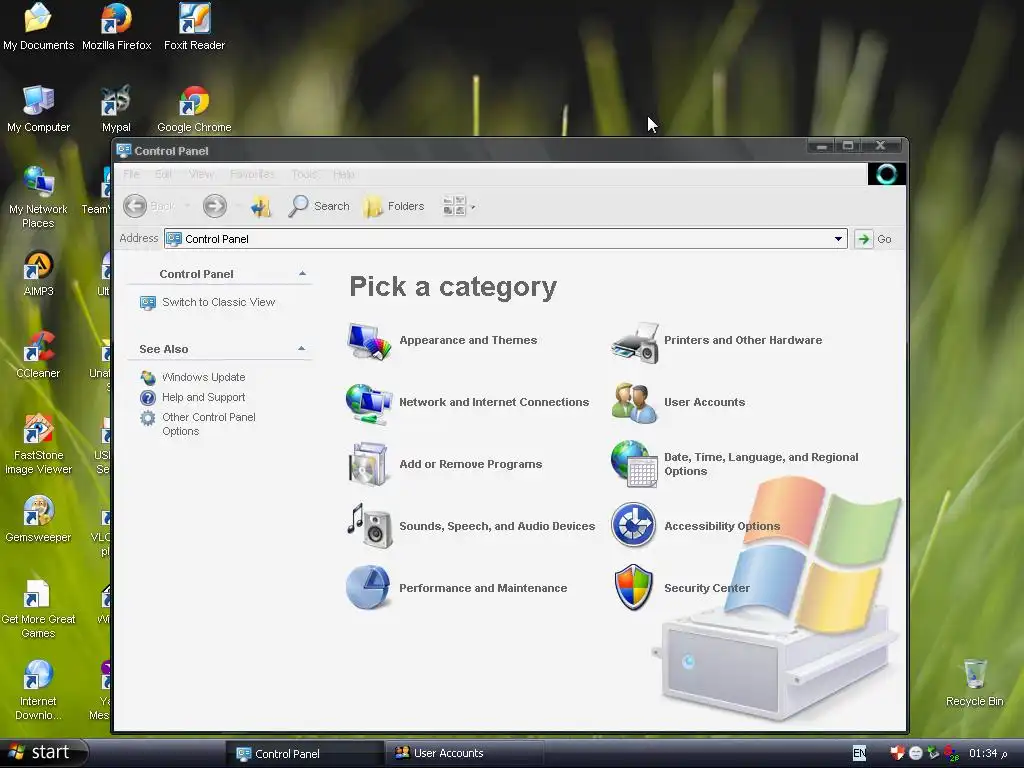Open the File menu
Image resolution: width=1024 pixels, height=768 pixels.
point(131,174)
